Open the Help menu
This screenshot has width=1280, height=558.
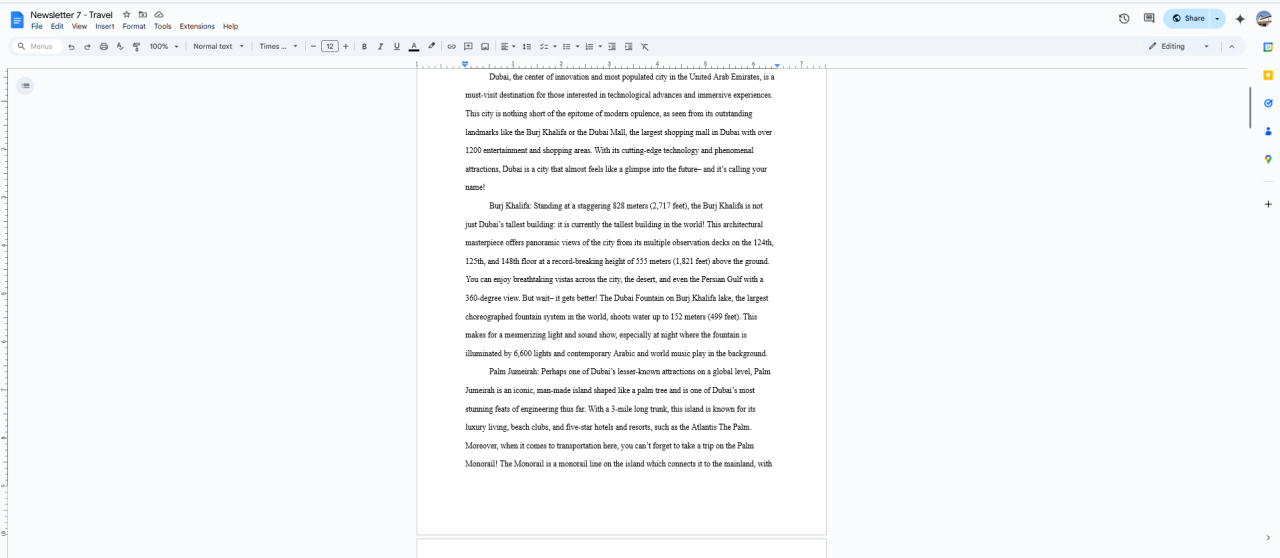[230, 27]
